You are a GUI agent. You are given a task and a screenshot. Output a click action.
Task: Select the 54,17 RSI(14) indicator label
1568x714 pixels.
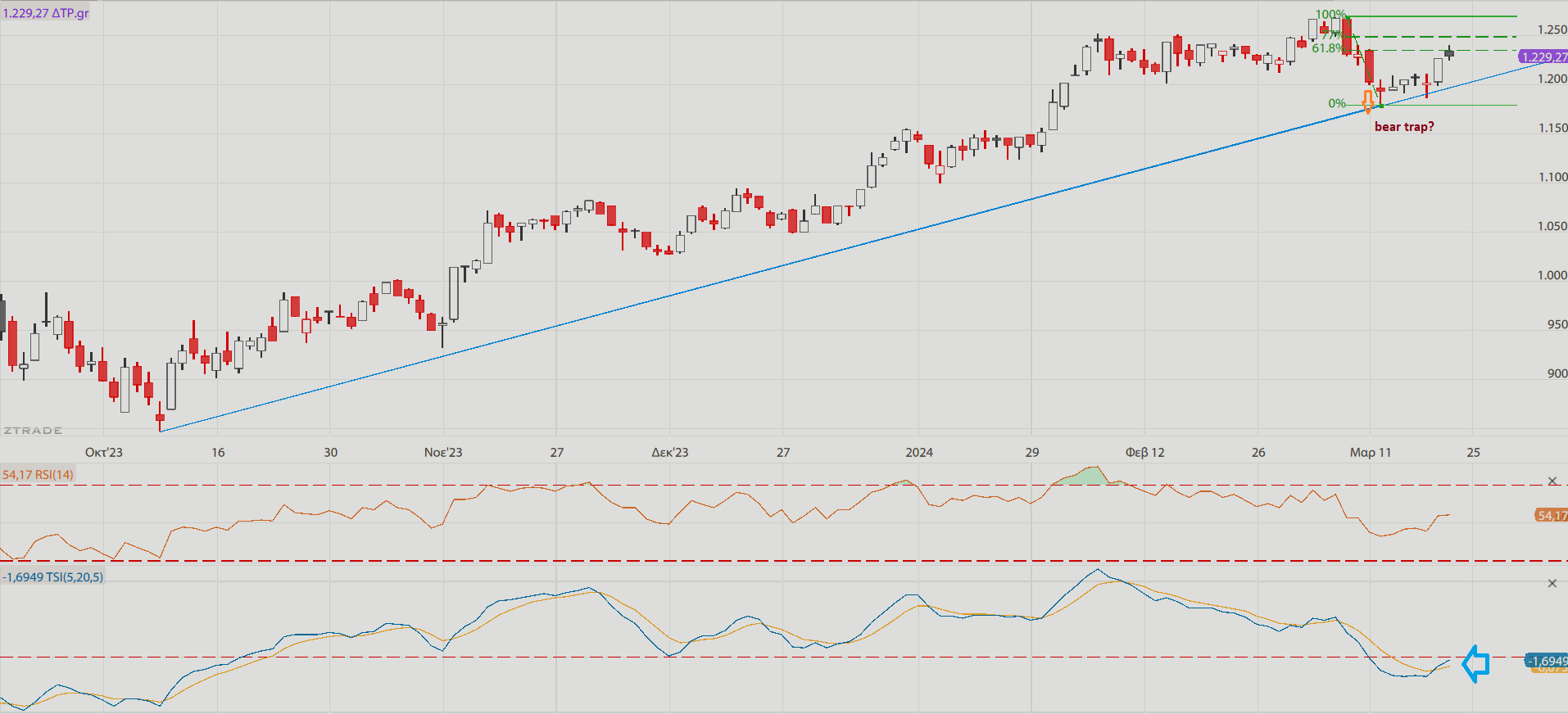(x=38, y=474)
